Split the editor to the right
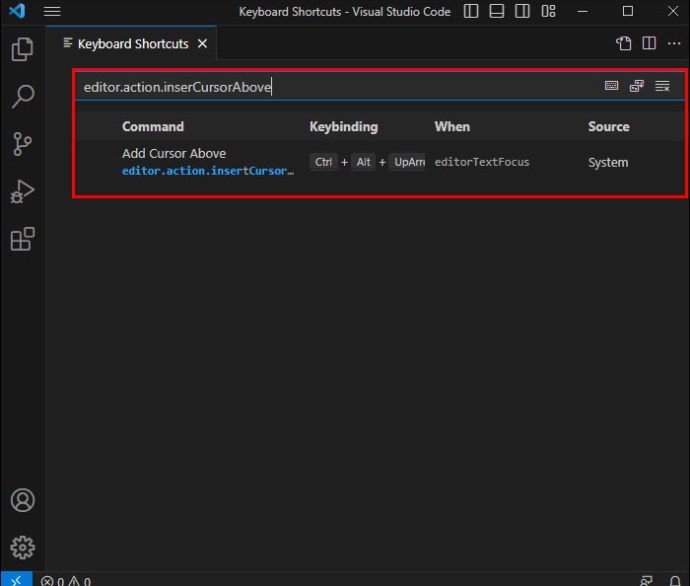 point(649,43)
